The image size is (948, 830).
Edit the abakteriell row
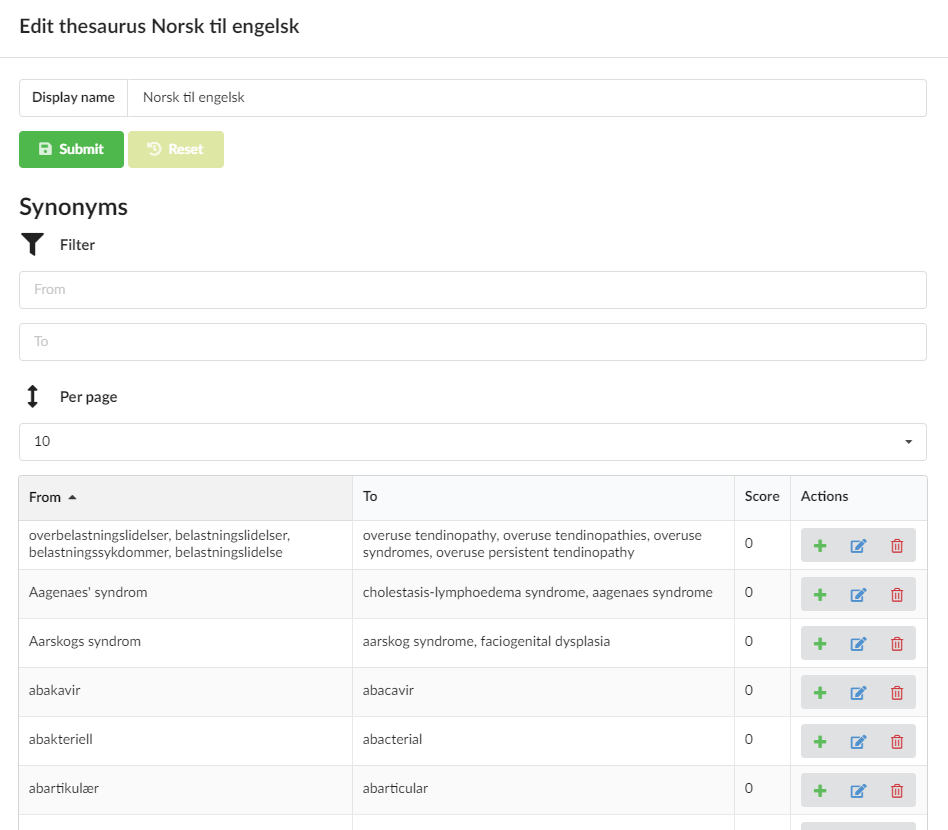(859, 742)
